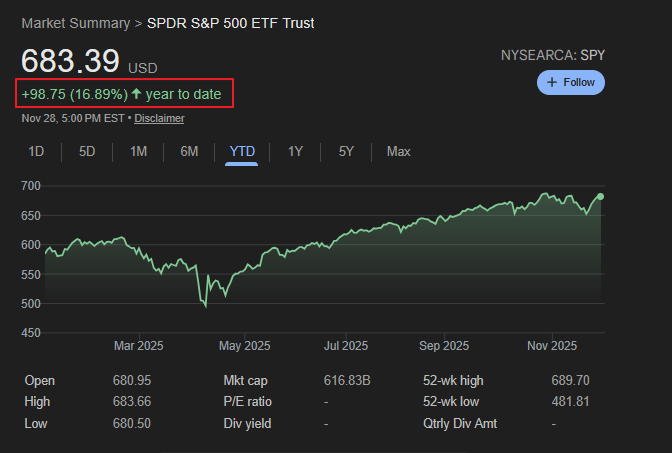This screenshot has width=672, height=453.
Task: Click the 52-wk high value 689.70
Action: (x=570, y=380)
